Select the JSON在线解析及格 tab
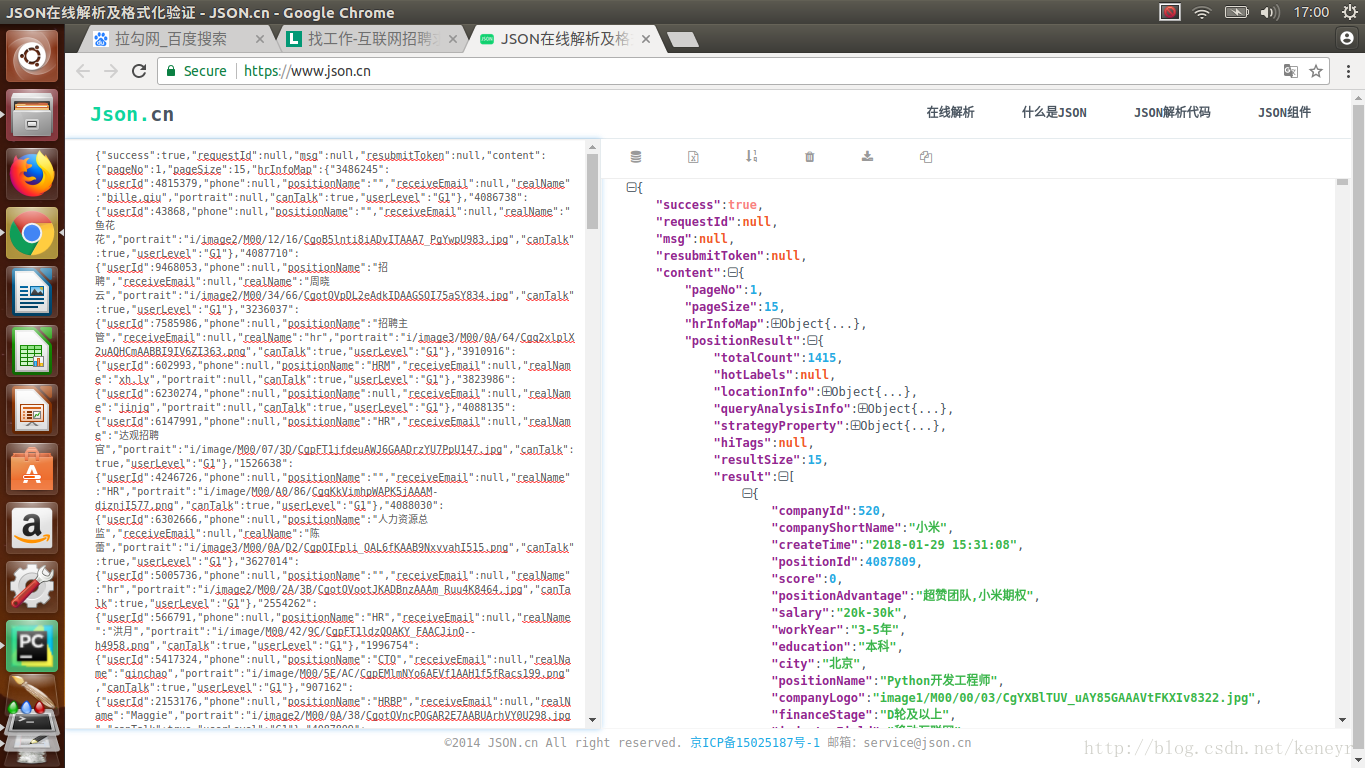Viewport: 1365px width, 768px height. (563, 39)
